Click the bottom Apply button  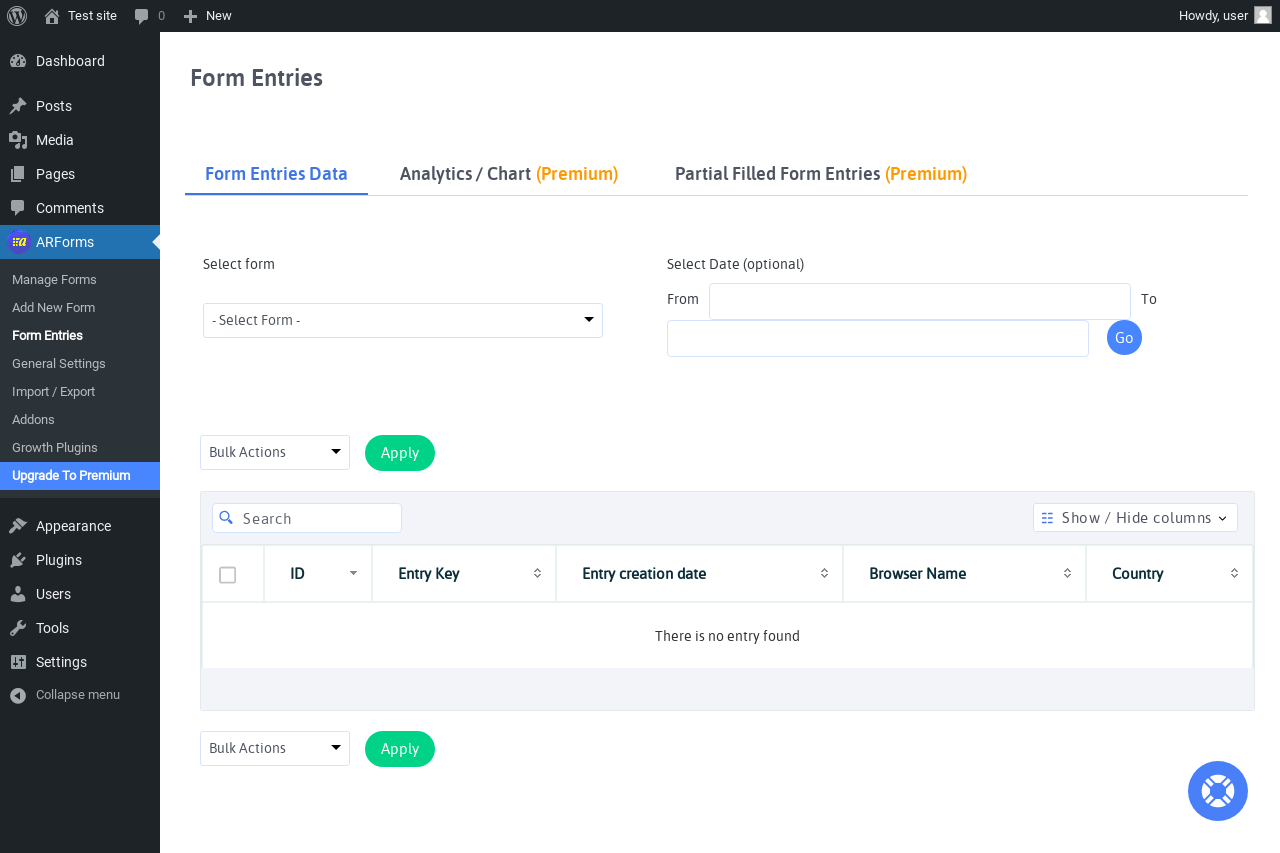point(400,749)
